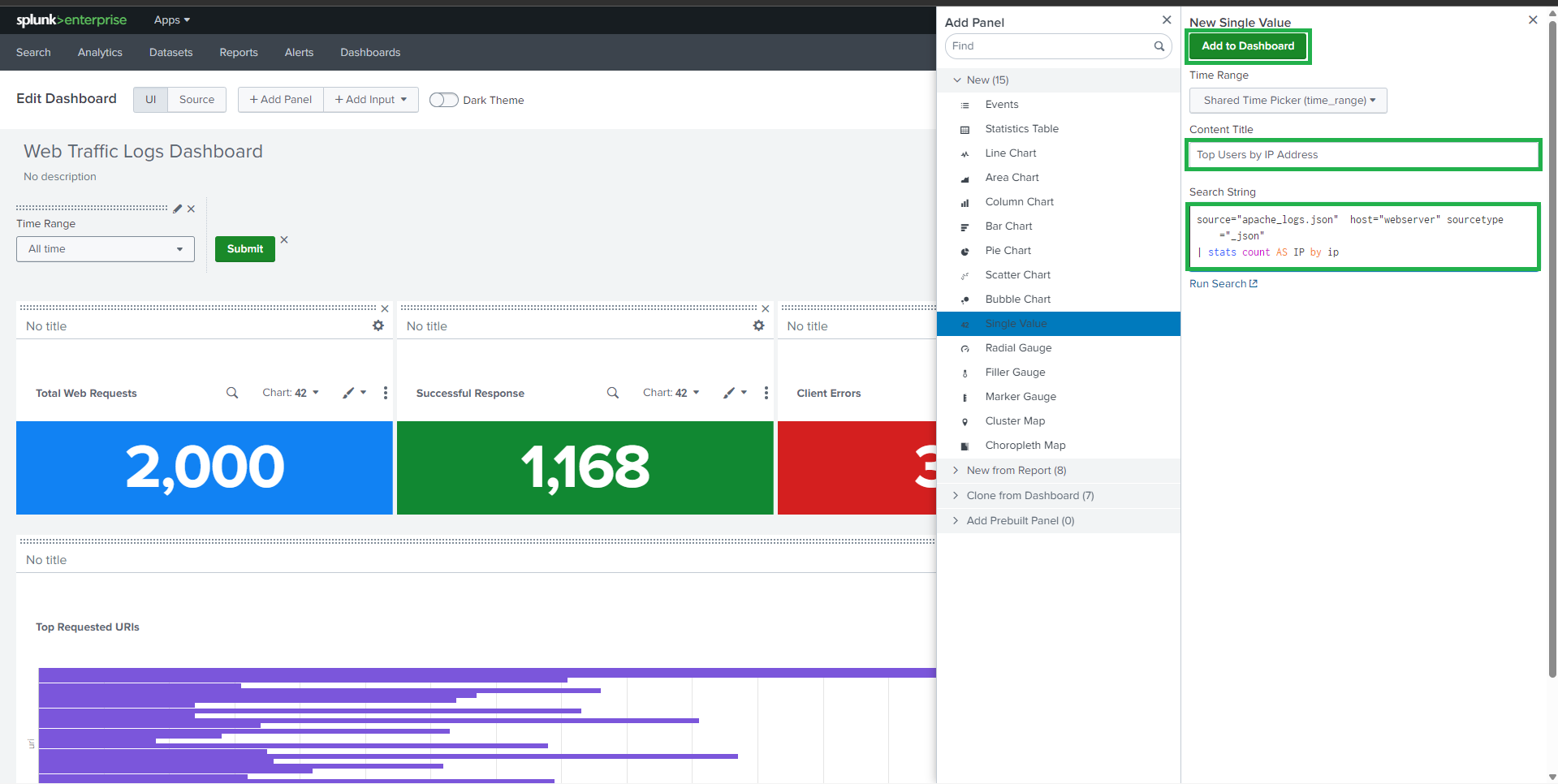Open format paintbrush menu for Total Web Requests
This screenshot has height=784, width=1558.
pos(354,393)
